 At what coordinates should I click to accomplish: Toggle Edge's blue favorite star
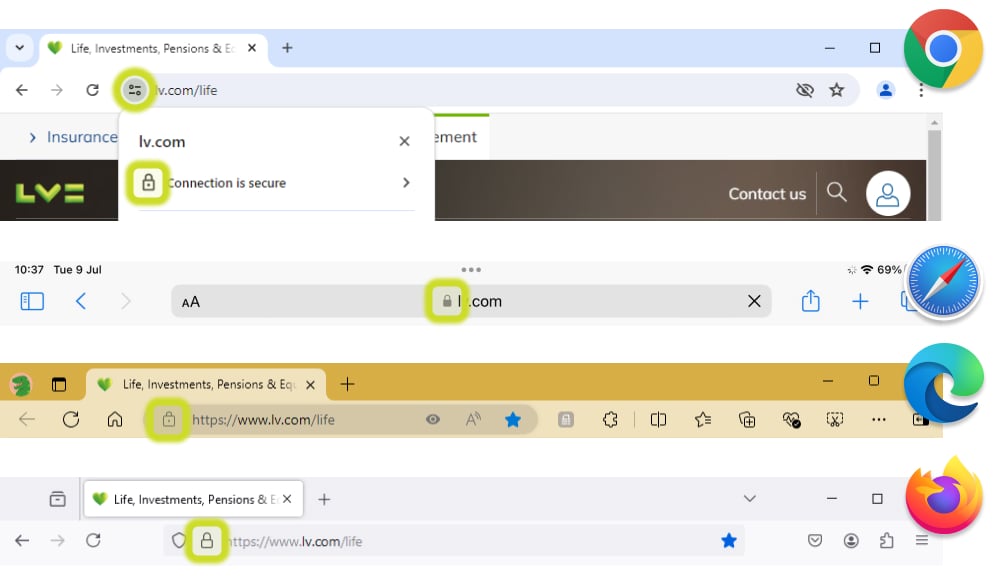pos(513,419)
